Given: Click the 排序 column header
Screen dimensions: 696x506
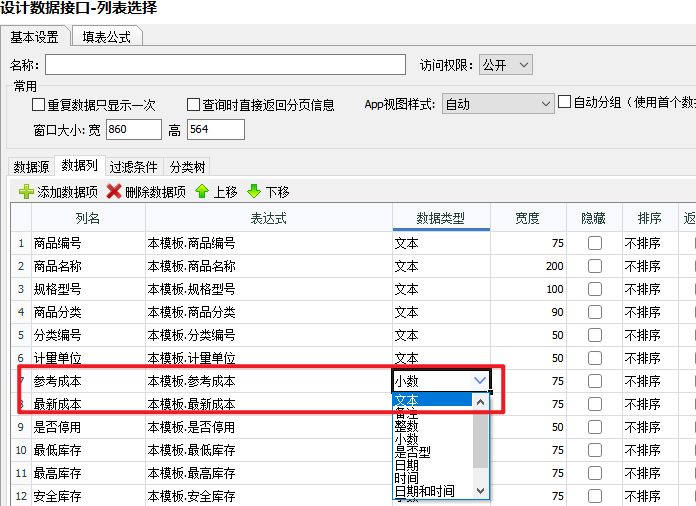Looking at the screenshot, I should pos(649,218).
